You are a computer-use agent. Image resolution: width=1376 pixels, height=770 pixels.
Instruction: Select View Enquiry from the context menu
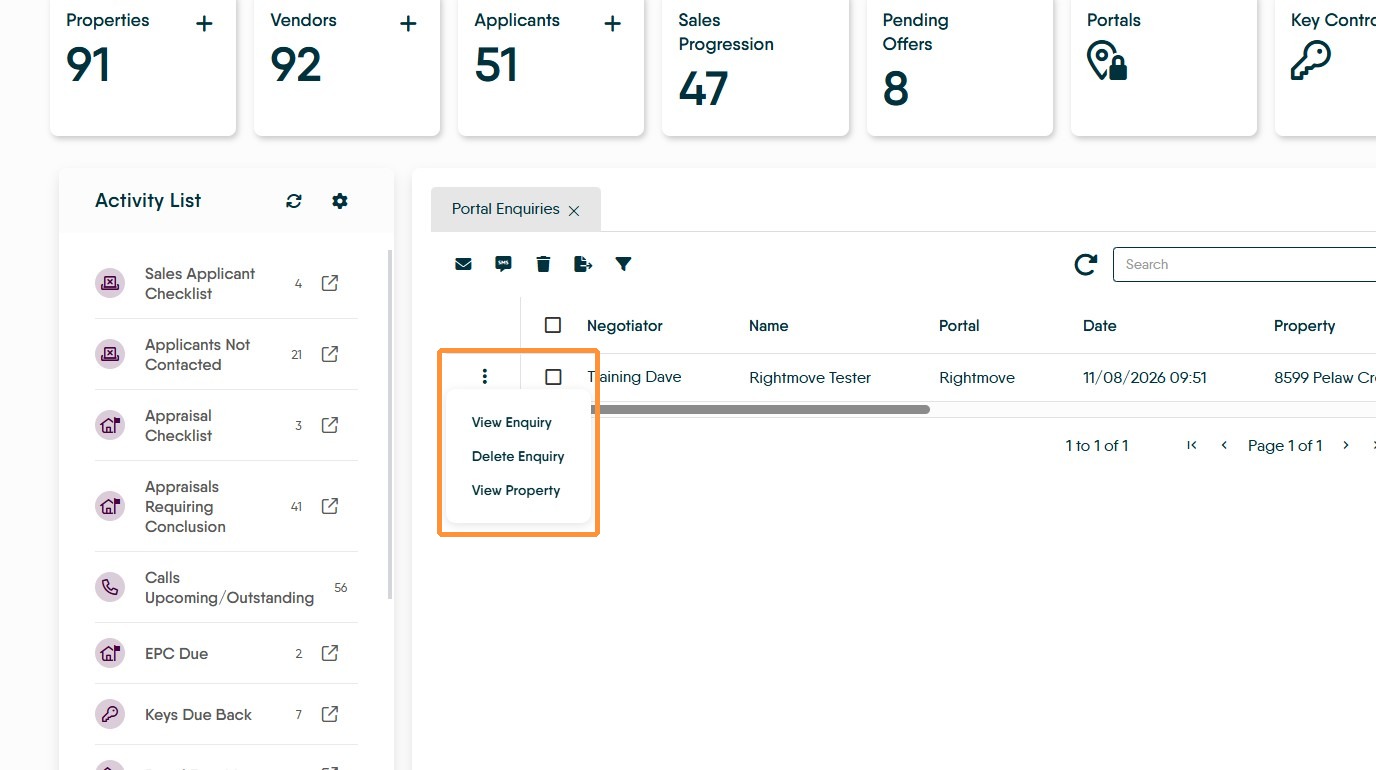point(512,422)
